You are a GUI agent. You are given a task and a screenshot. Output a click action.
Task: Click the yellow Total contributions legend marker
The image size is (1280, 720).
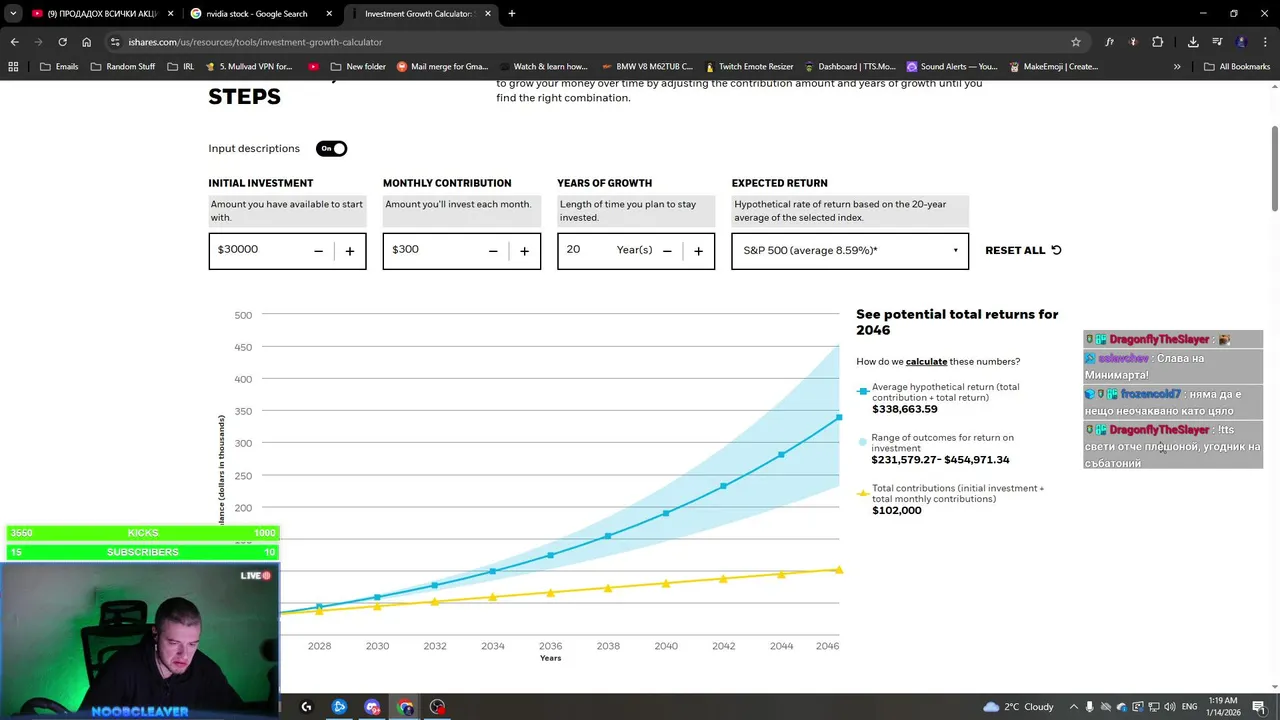(862, 493)
